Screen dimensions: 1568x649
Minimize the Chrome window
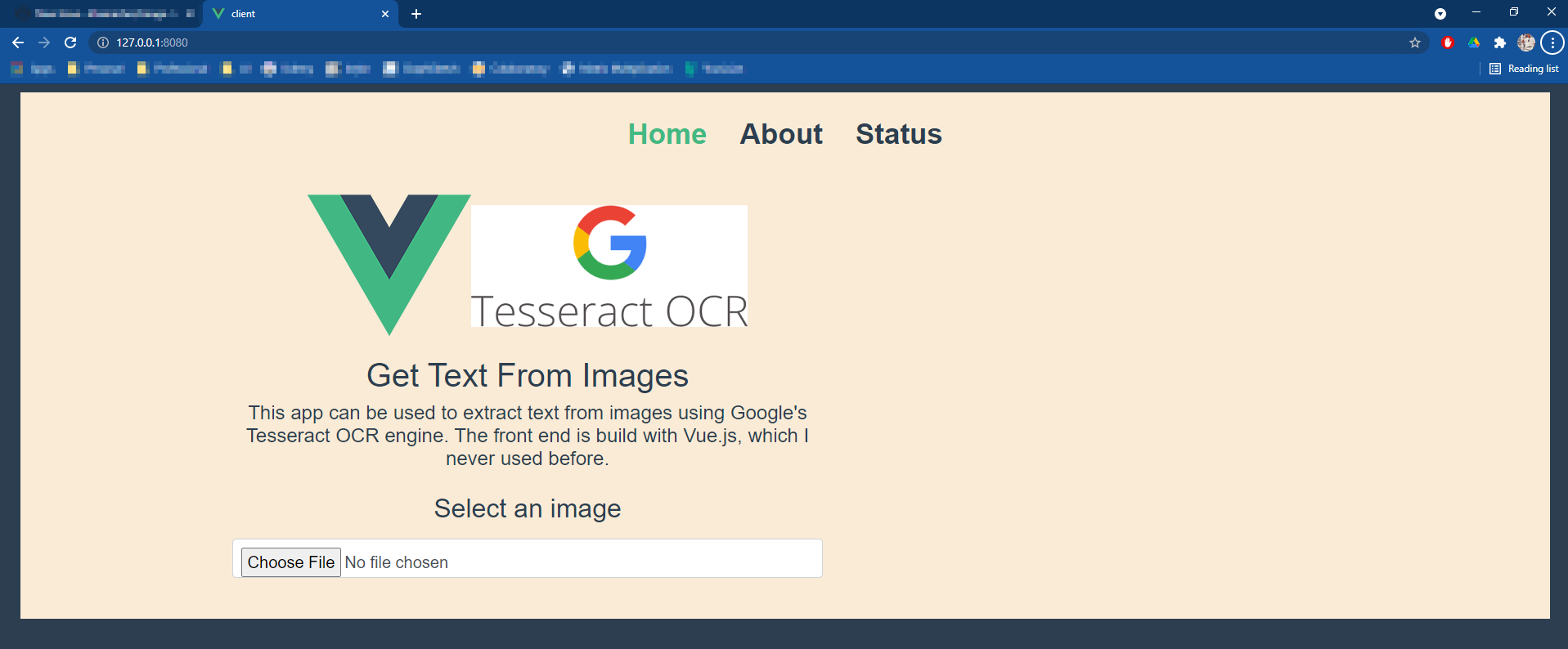1476,12
